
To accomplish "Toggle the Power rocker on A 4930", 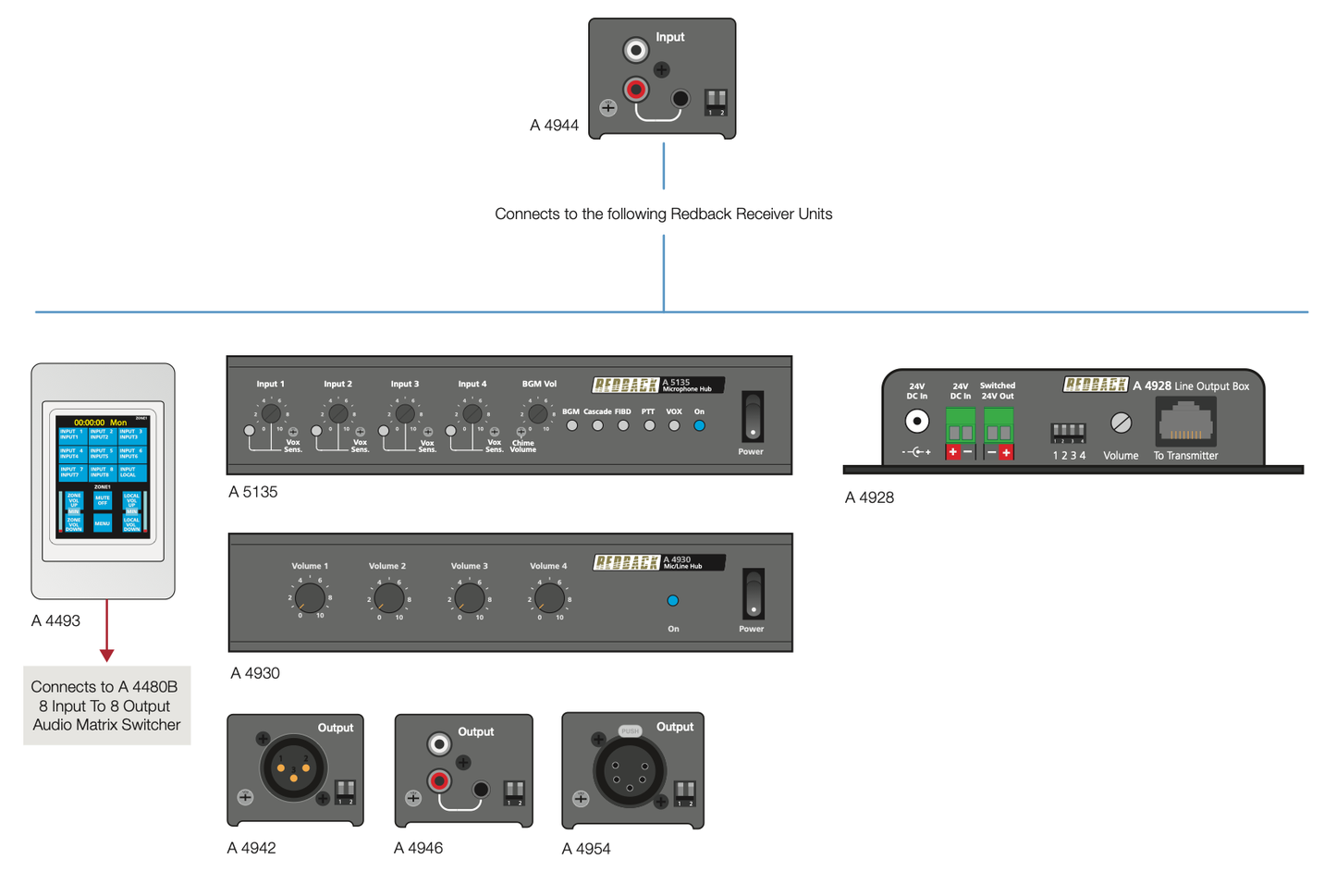I will (x=754, y=594).
